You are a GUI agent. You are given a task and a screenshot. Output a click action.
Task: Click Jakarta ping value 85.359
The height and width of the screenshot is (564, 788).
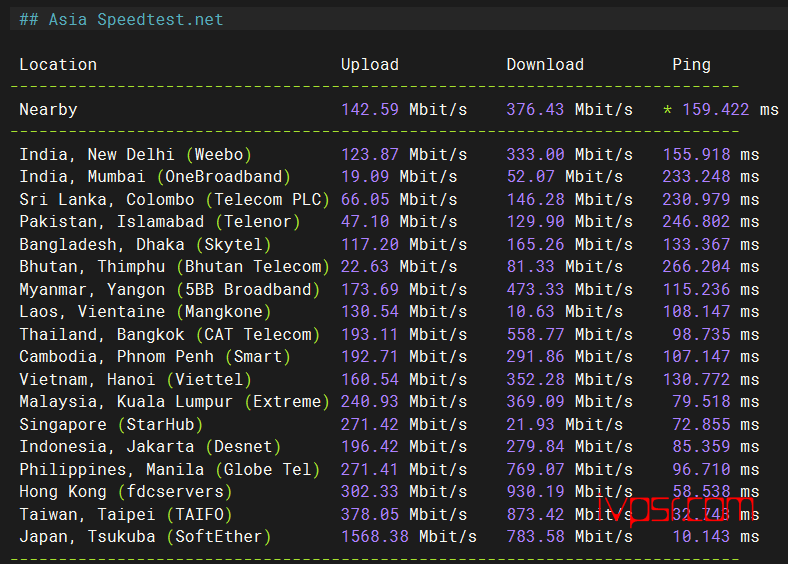point(701,446)
